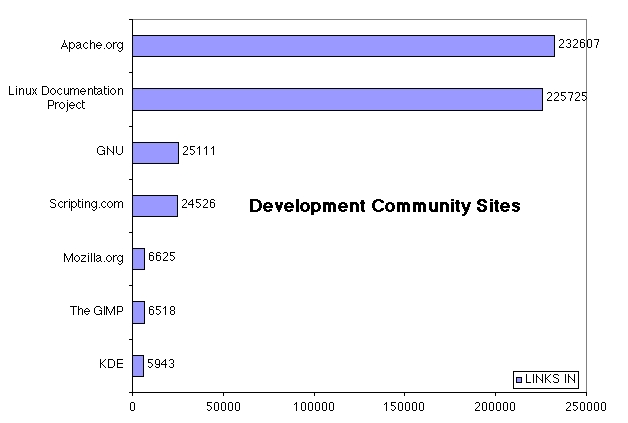Click the Development Community Sites chart title
628x423 pixels.
point(384,206)
